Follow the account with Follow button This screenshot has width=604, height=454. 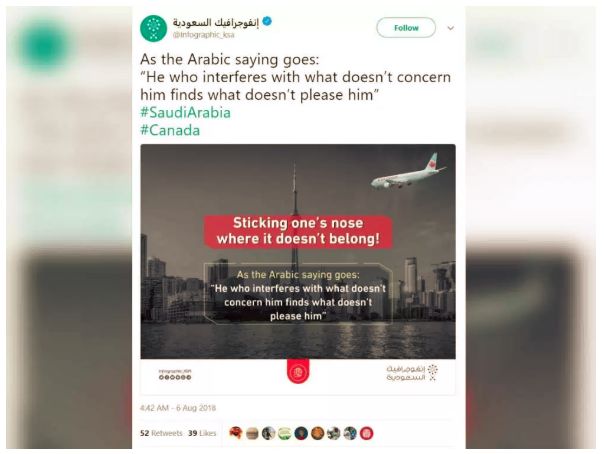406,28
